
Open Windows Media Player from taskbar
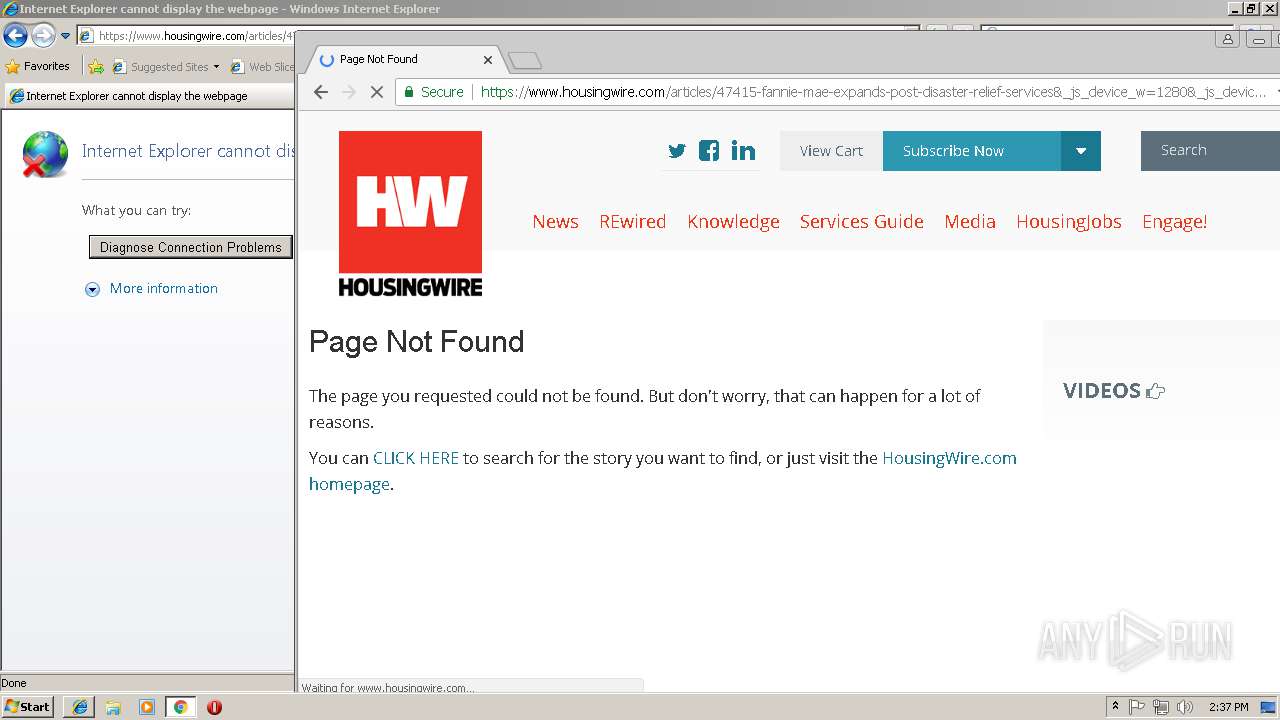147,707
